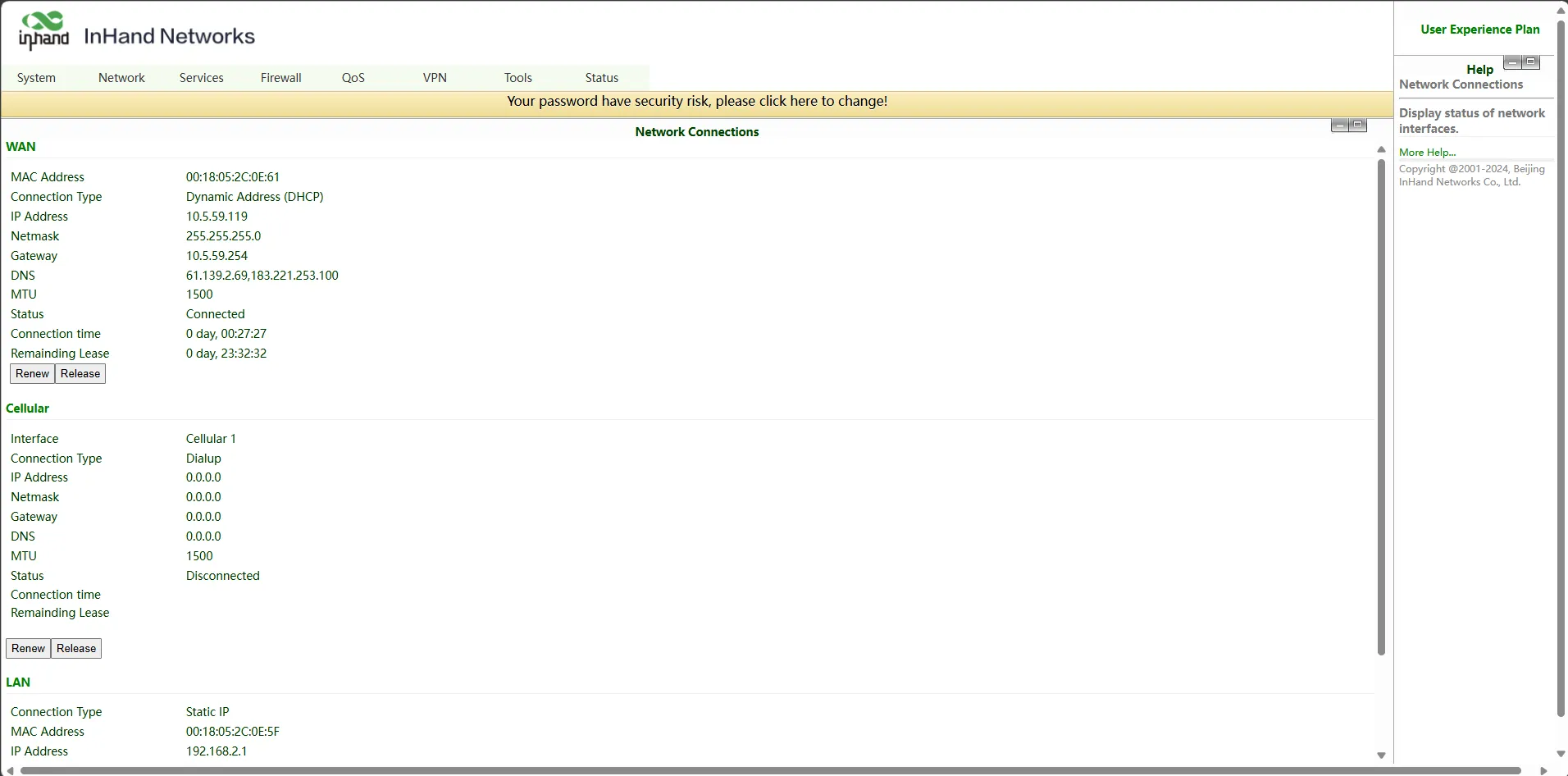The height and width of the screenshot is (776, 1568).
Task: Click the Cellular section heading
Action: (27, 409)
